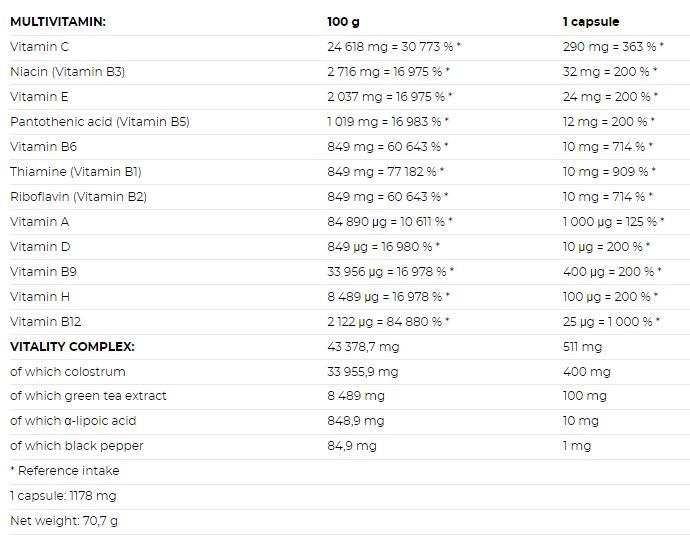Click Vitamin B6 100 g value
Screen dimensions: 690x550
(x=388, y=146)
